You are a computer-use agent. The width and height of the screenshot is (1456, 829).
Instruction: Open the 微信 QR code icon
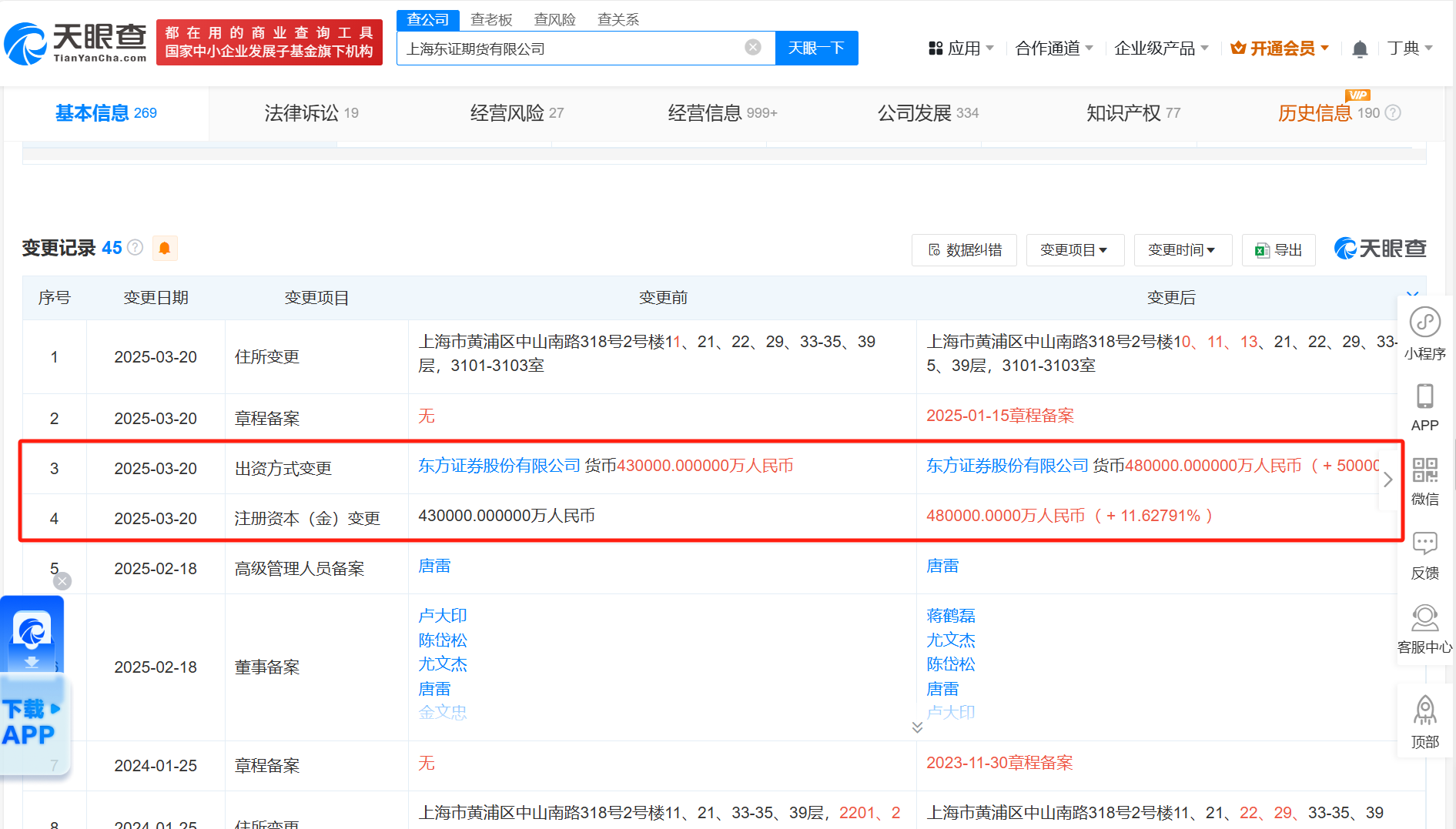(x=1424, y=470)
